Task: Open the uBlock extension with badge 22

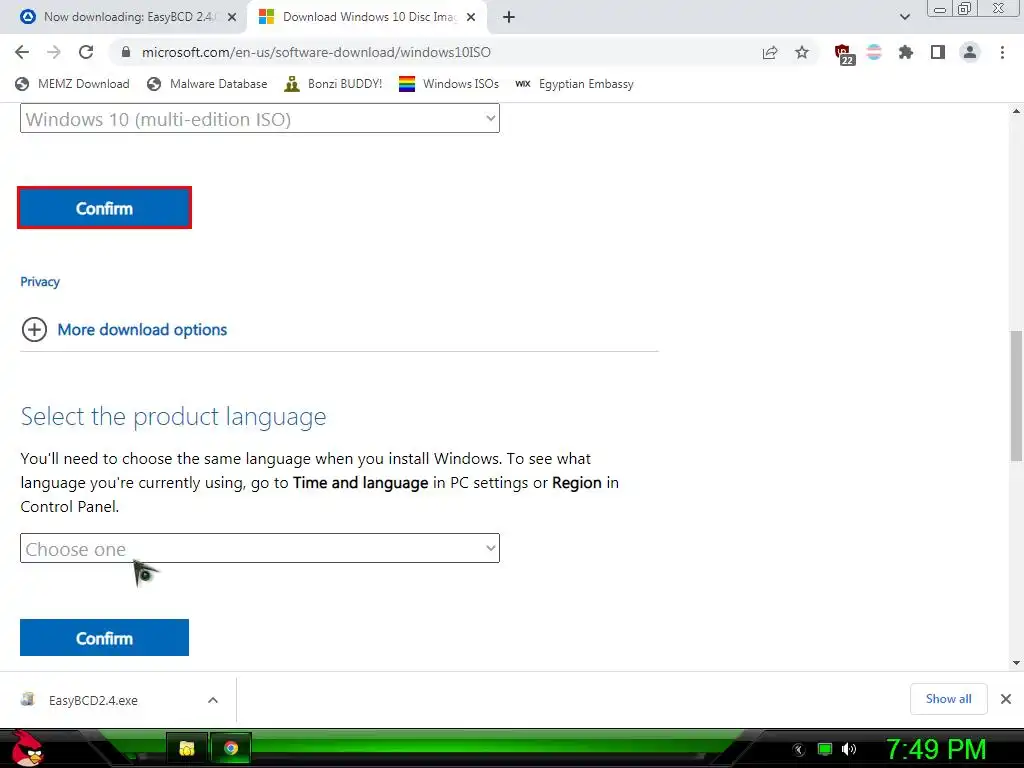Action: tap(844, 54)
